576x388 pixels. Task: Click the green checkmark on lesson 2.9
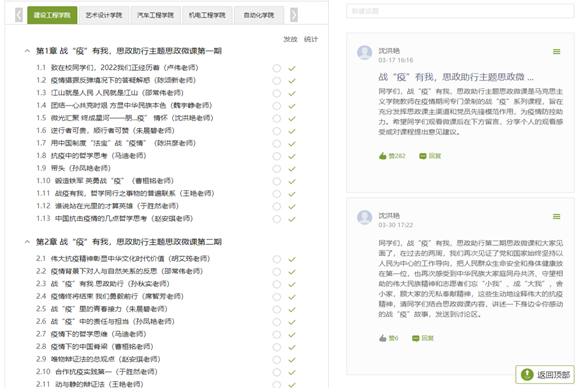pos(292,360)
